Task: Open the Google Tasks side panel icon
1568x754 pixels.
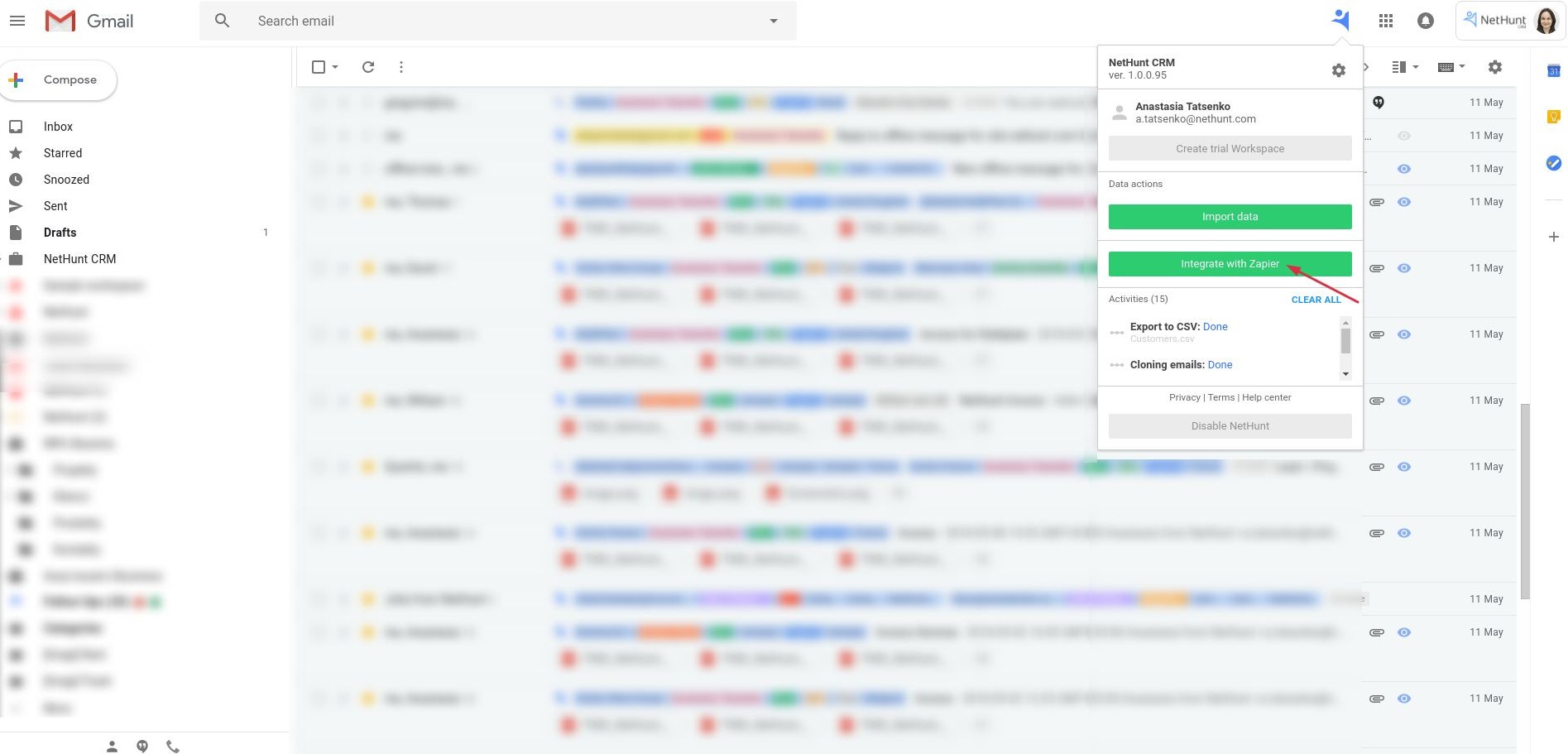Action: [x=1554, y=163]
